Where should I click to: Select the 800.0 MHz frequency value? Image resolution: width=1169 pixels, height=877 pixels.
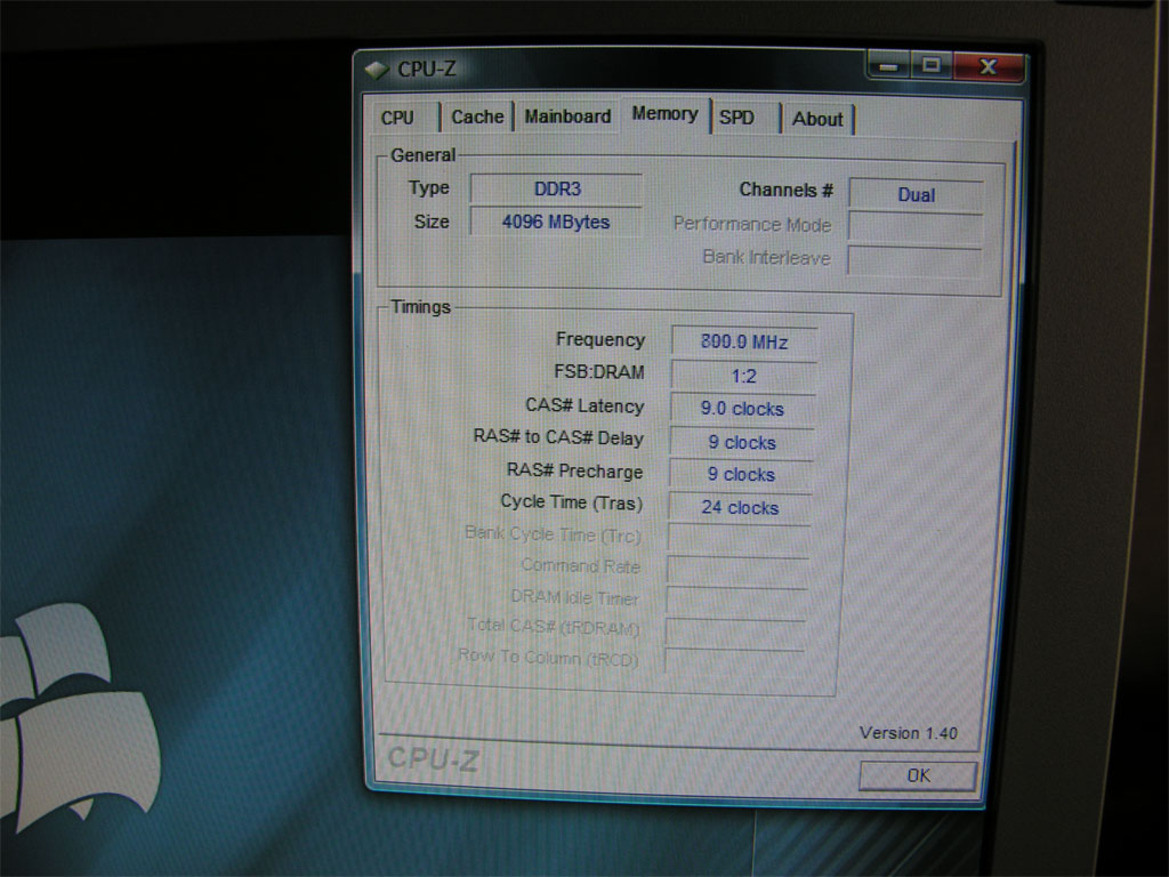click(744, 342)
